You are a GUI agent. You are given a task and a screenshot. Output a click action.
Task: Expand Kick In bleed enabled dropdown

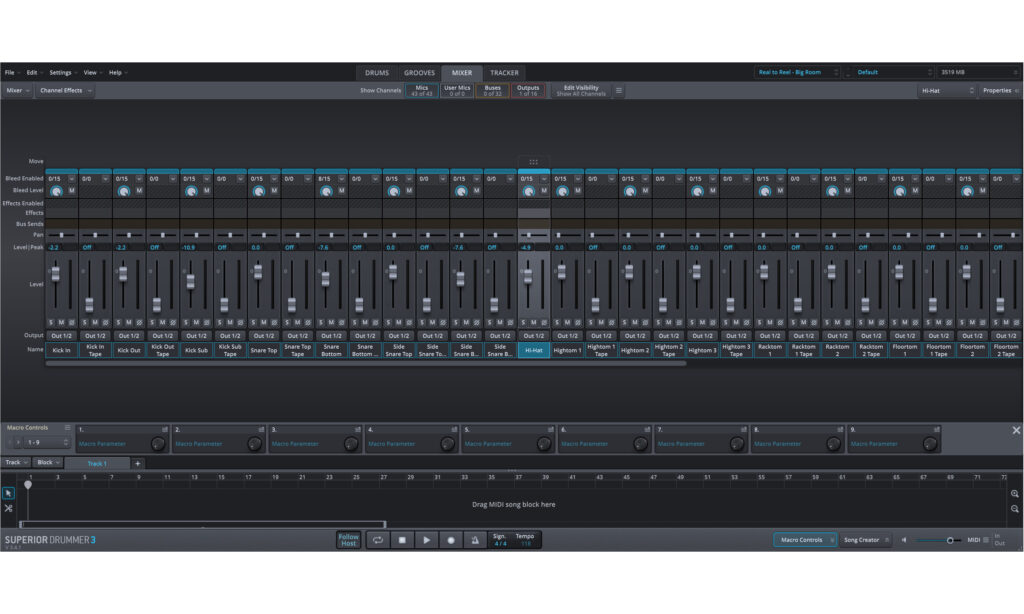pos(71,178)
